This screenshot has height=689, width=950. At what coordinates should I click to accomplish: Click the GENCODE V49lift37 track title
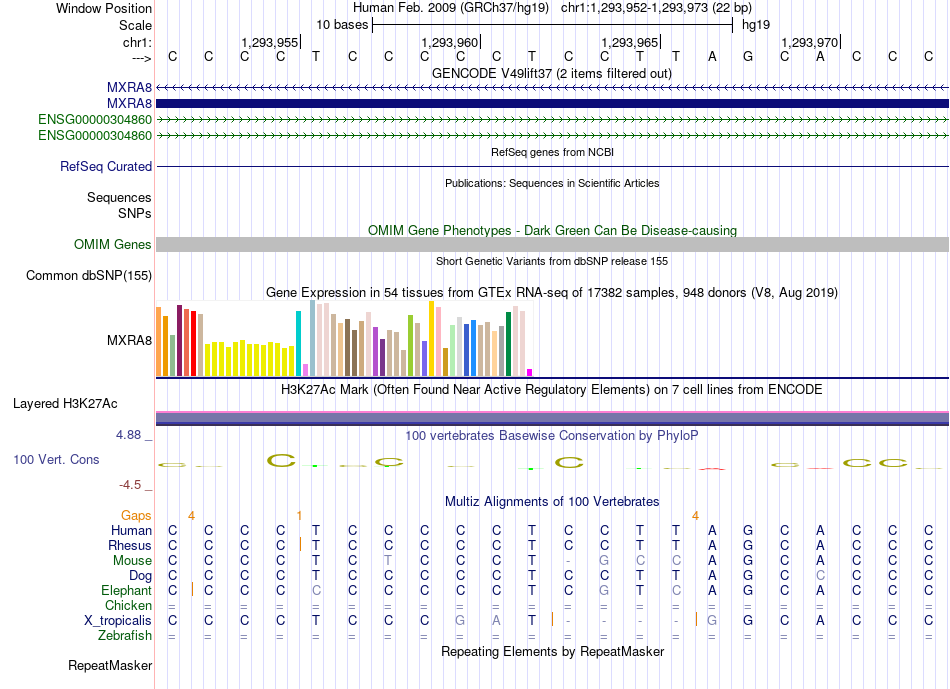pyautogui.click(x=552, y=73)
